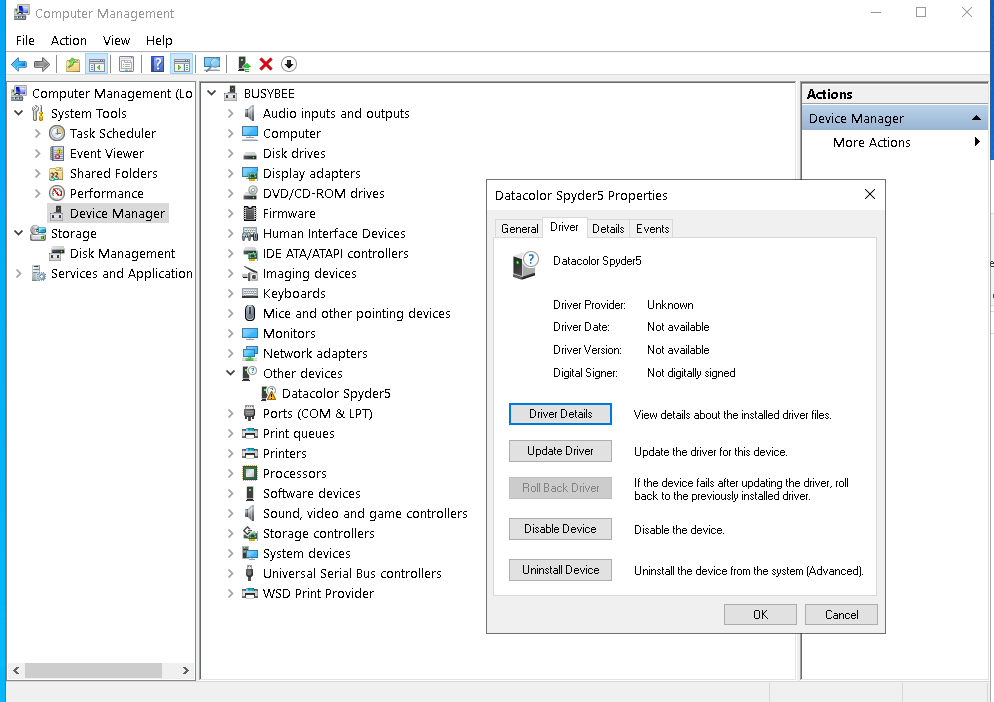This screenshot has width=994, height=702.
Task: Select WSD Print Provider entry
Action: (x=318, y=594)
